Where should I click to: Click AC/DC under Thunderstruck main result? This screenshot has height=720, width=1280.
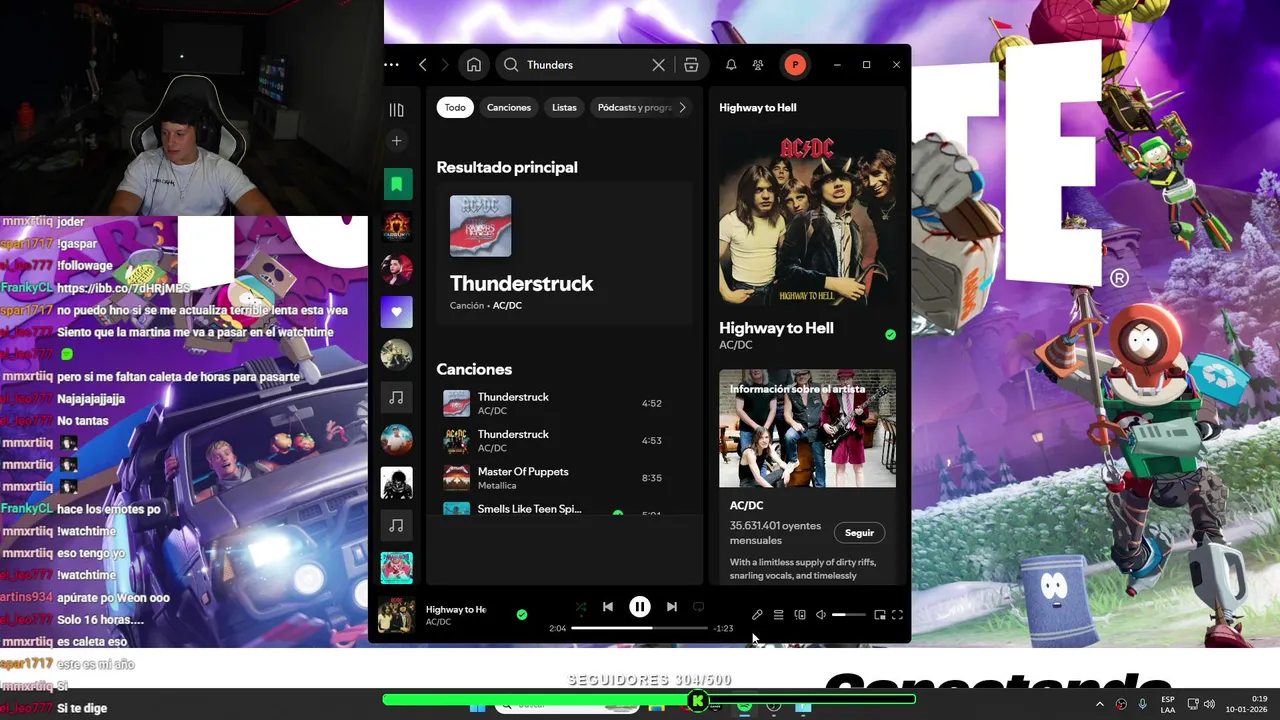point(507,306)
